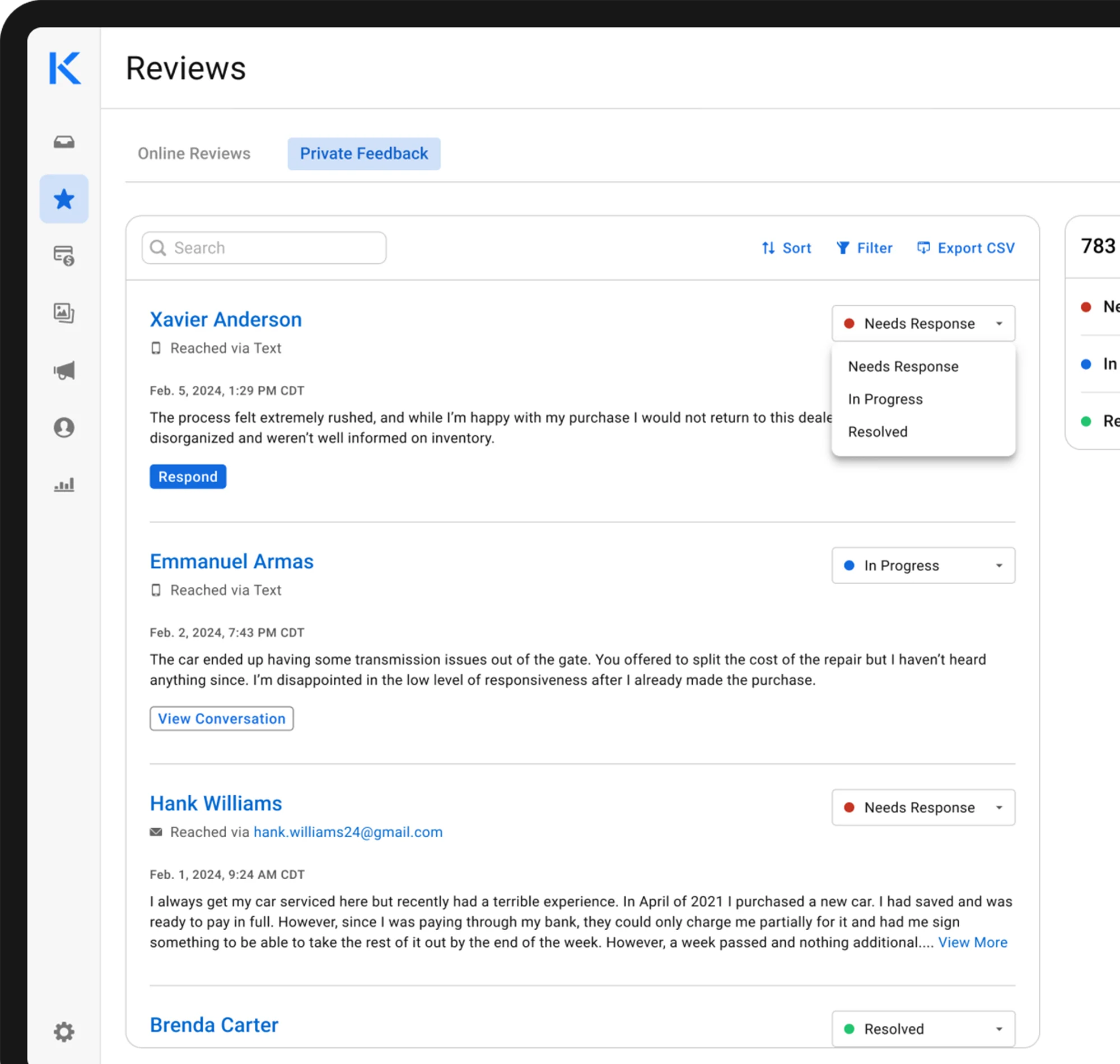This screenshot has height=1064, width=1120.
Task: Open View Conversation for Emmanuel Armas
Action: (221, 718)
